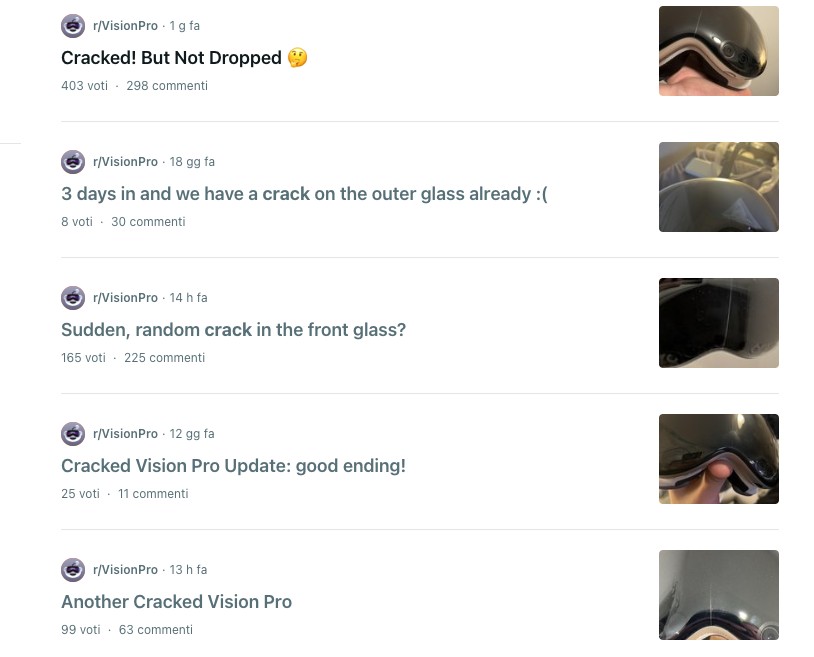
Task: Click subreddit avatar on 'Cracked Vision Pro Update' post
Action: click(73, 434)
